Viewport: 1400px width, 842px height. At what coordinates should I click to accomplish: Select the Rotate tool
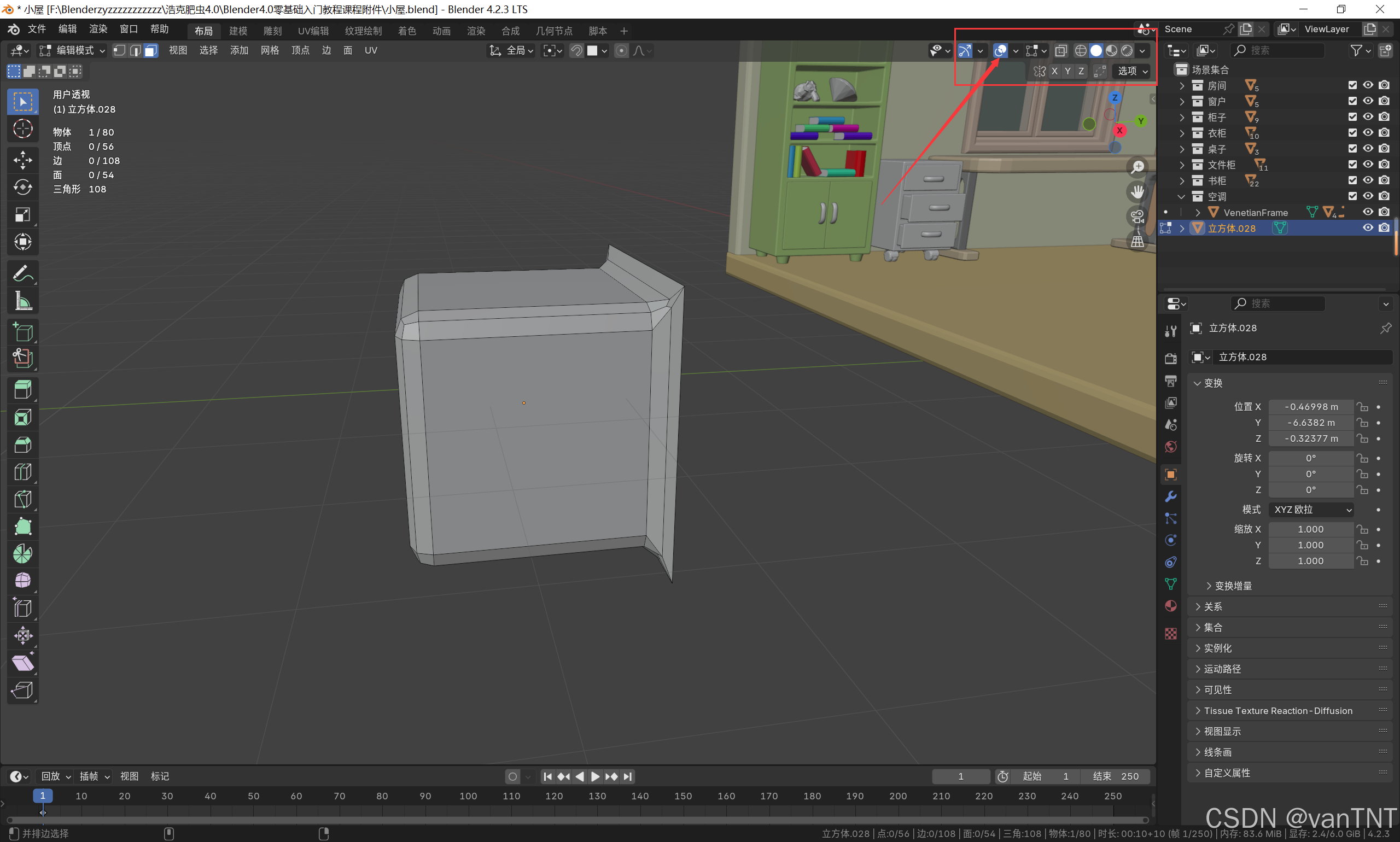pos(23,187)
